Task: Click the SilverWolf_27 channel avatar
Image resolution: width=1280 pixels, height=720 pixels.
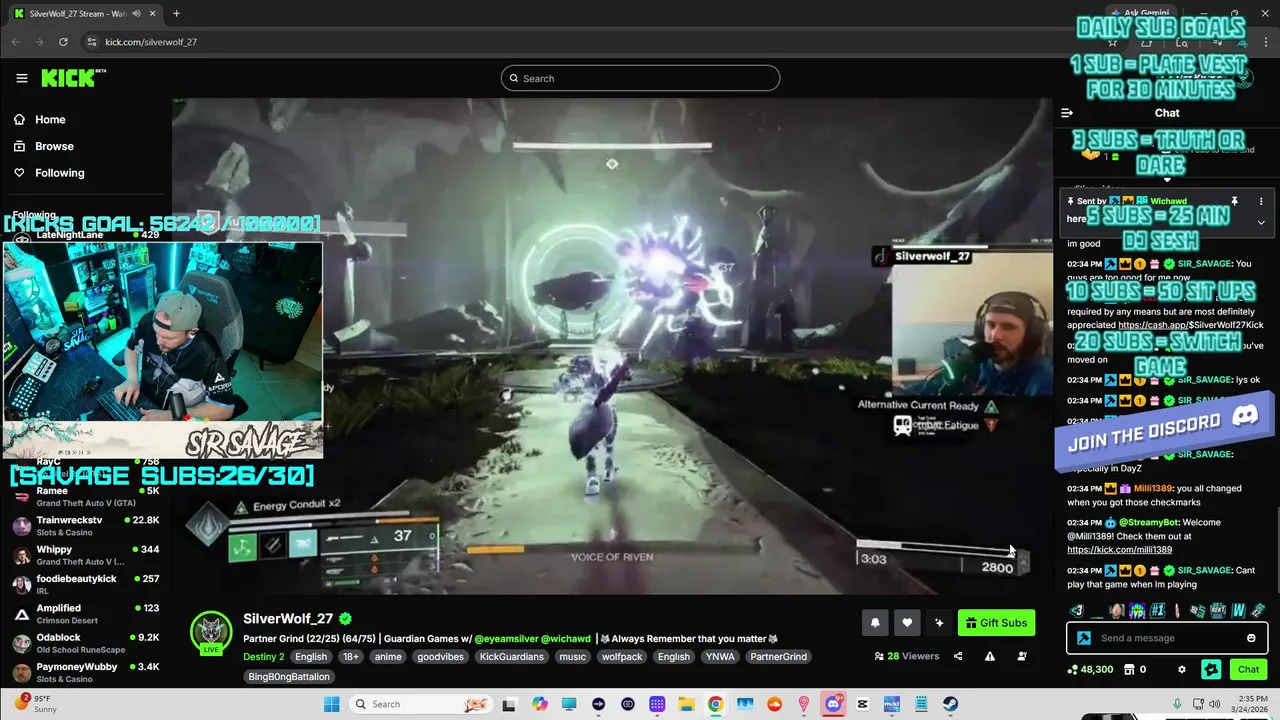Action: pyautogui.click(x=211, y=632)
